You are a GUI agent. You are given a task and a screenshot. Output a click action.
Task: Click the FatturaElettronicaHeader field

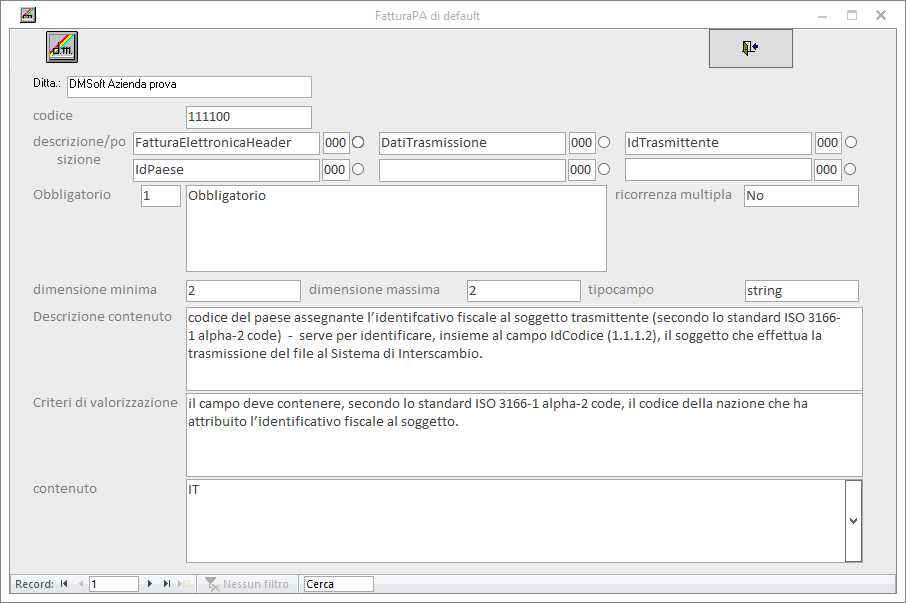click(x=226, y=143)
